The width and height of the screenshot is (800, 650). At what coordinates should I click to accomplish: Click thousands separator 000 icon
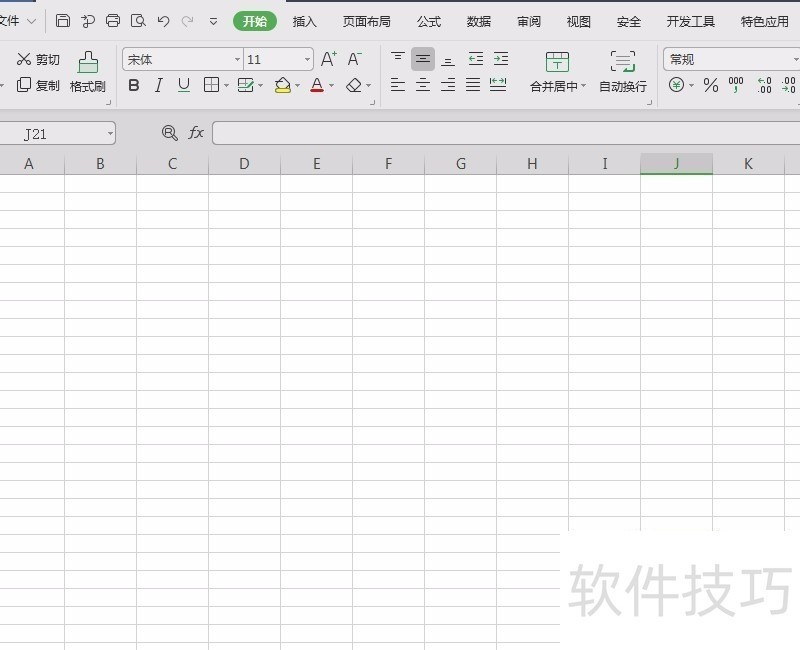point(736,85)
